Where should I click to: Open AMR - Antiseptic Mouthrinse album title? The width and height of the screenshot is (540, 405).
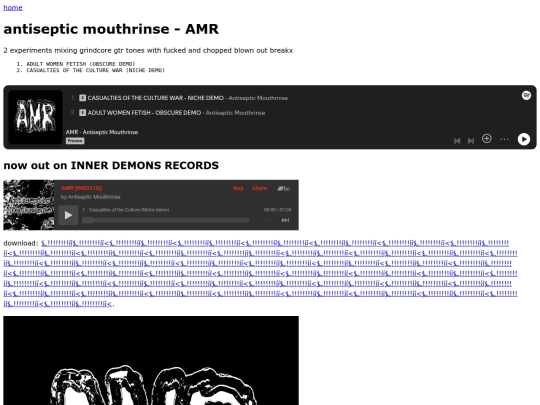pyautogui.click(x=102, y=132)
